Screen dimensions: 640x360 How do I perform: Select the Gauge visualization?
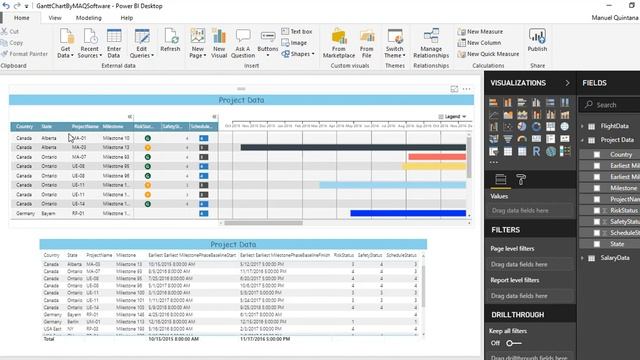522,139
